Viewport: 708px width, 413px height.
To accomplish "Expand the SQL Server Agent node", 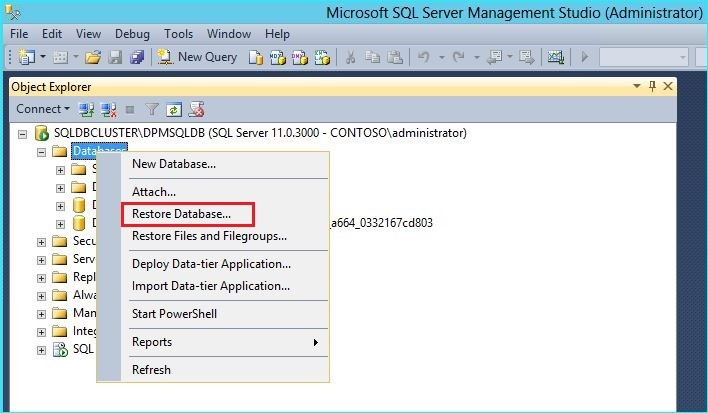I will point(41,350).
